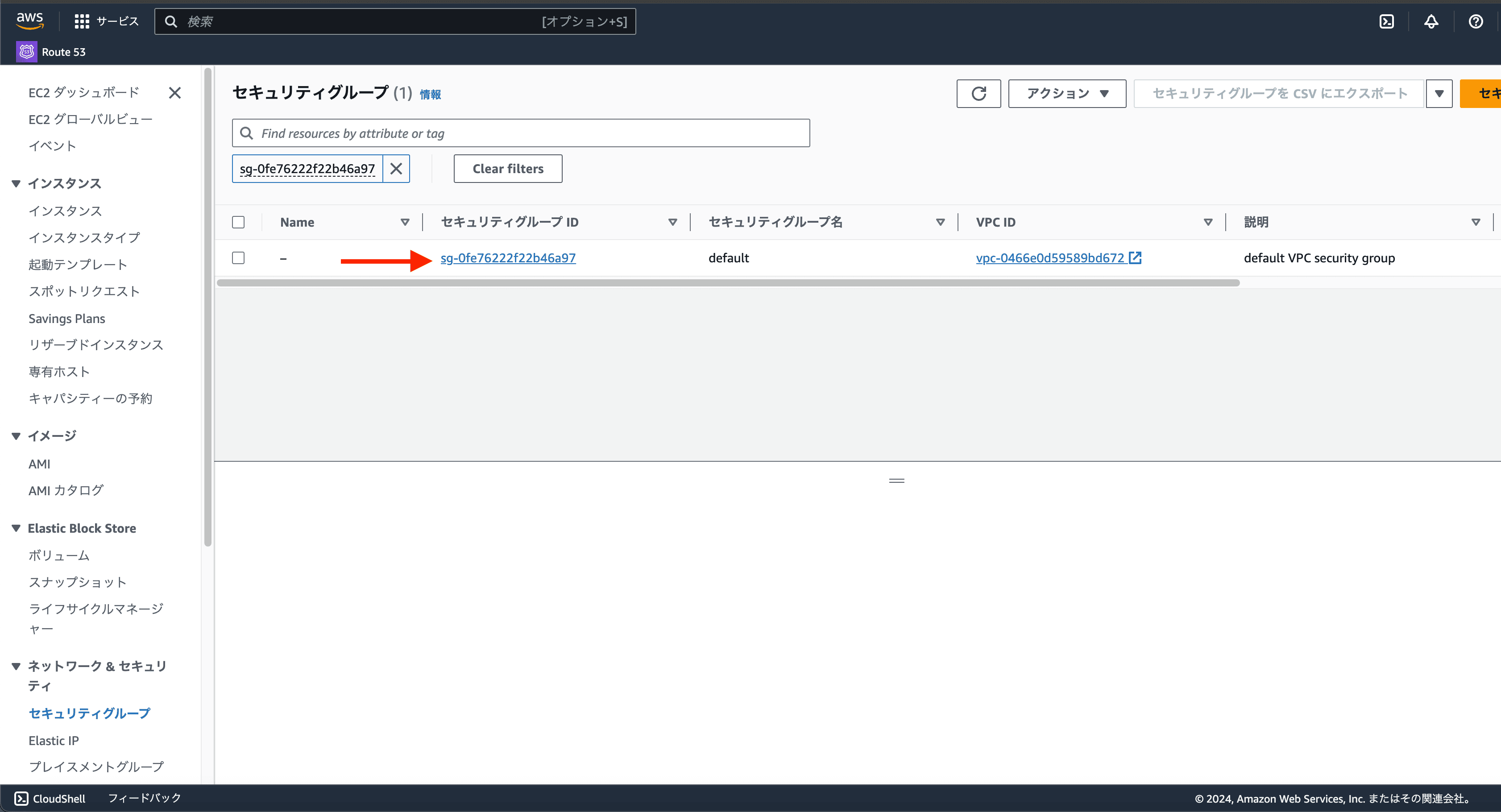Viewport: 1501px width, 812px height.
Task: Open フィードバック in the footer
Action: click(x=145, y=798)
